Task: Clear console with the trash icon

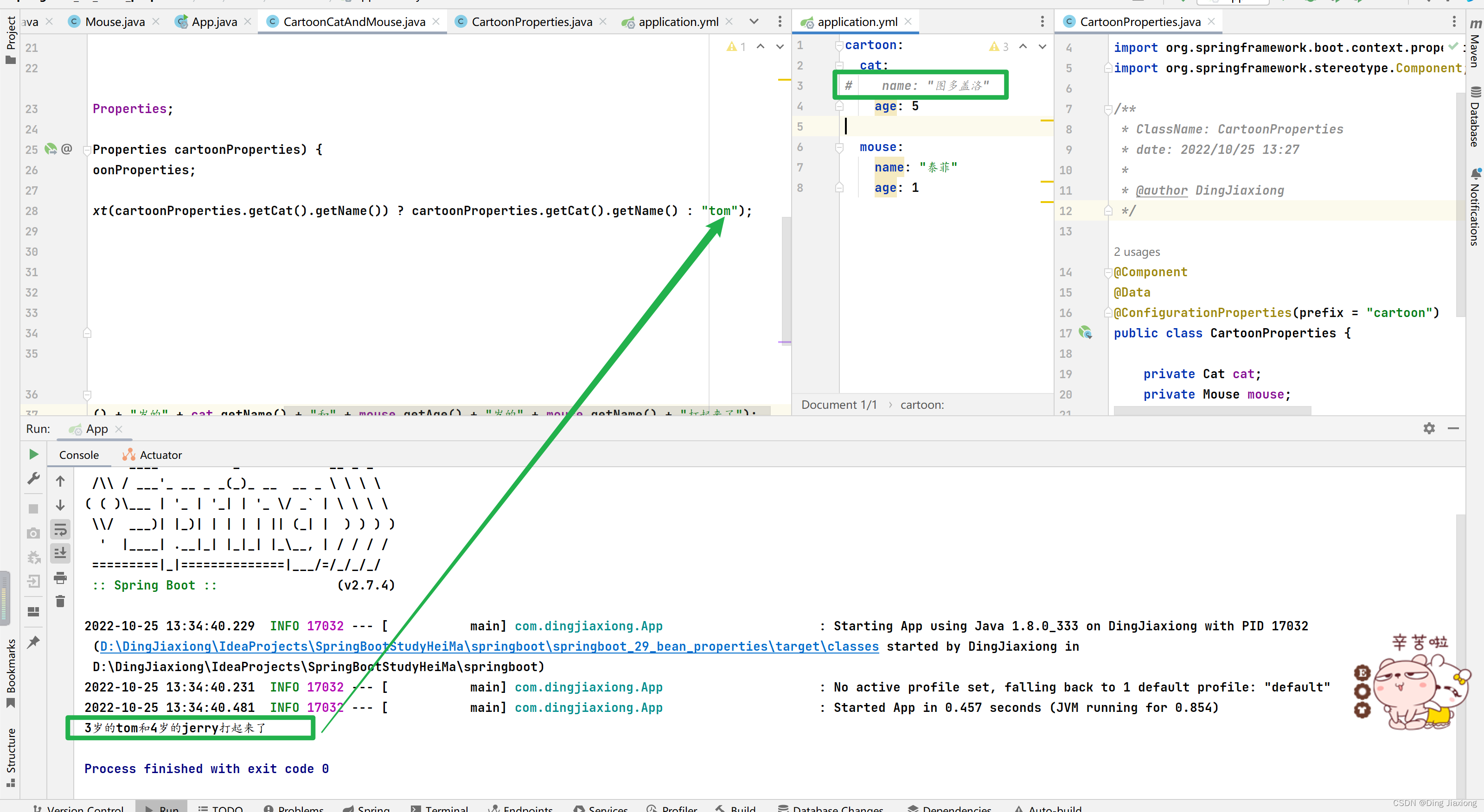Action: click(x=60, y=601)
